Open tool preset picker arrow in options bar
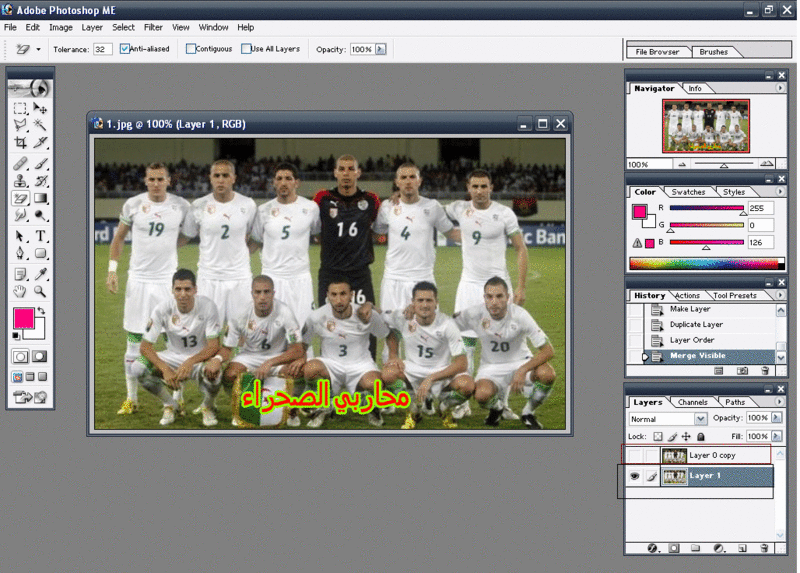Viewport: 800px width, 573px height. 38,49
